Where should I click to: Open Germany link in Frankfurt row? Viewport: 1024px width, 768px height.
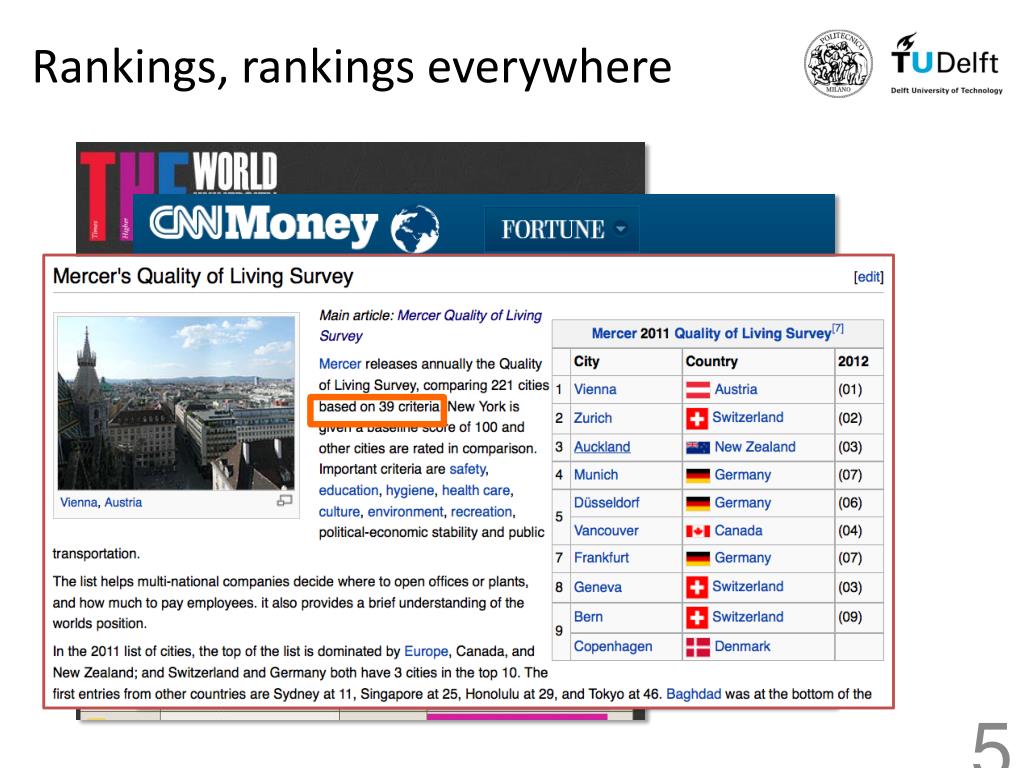point(743,558)
